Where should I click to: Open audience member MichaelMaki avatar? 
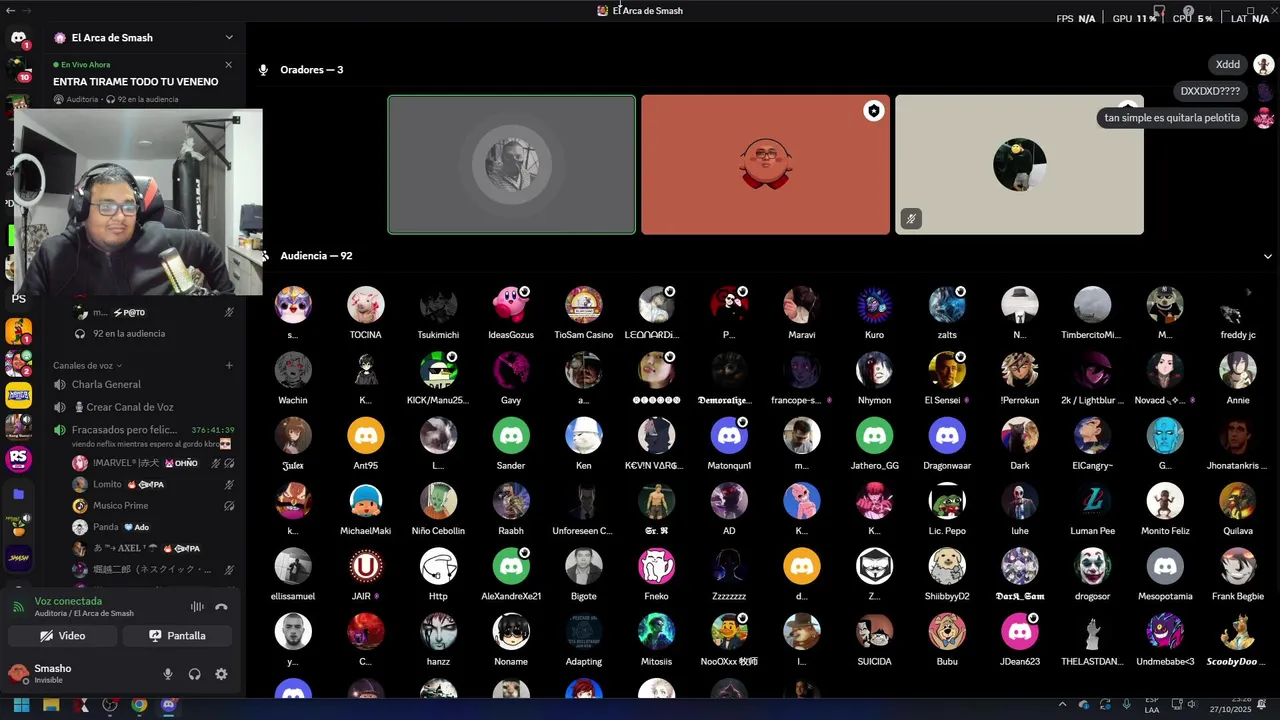[x=366, y=501]
